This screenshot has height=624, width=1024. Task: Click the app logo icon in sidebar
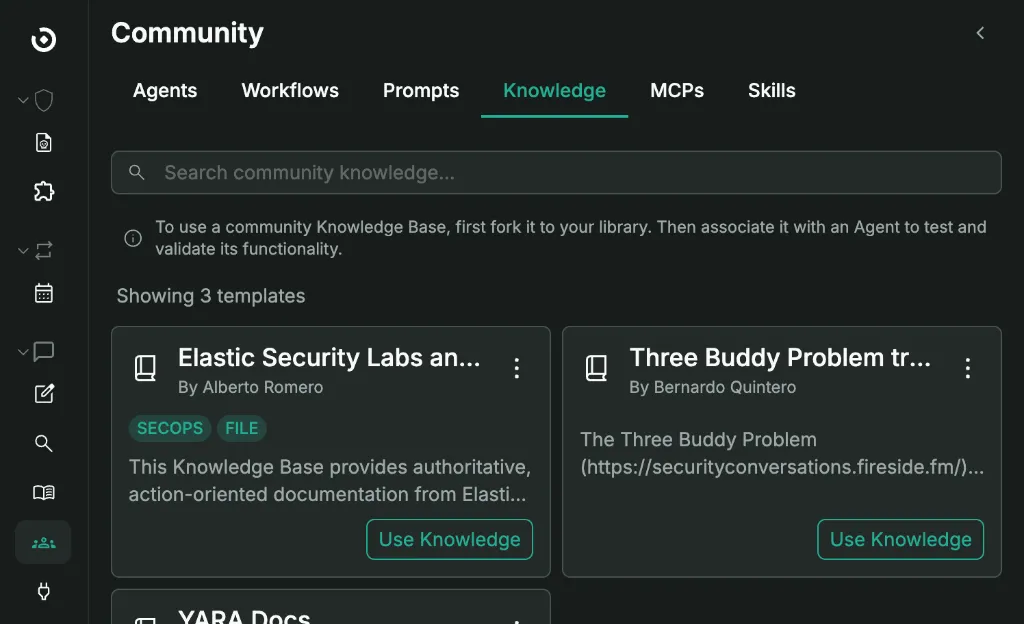(44, 40)
